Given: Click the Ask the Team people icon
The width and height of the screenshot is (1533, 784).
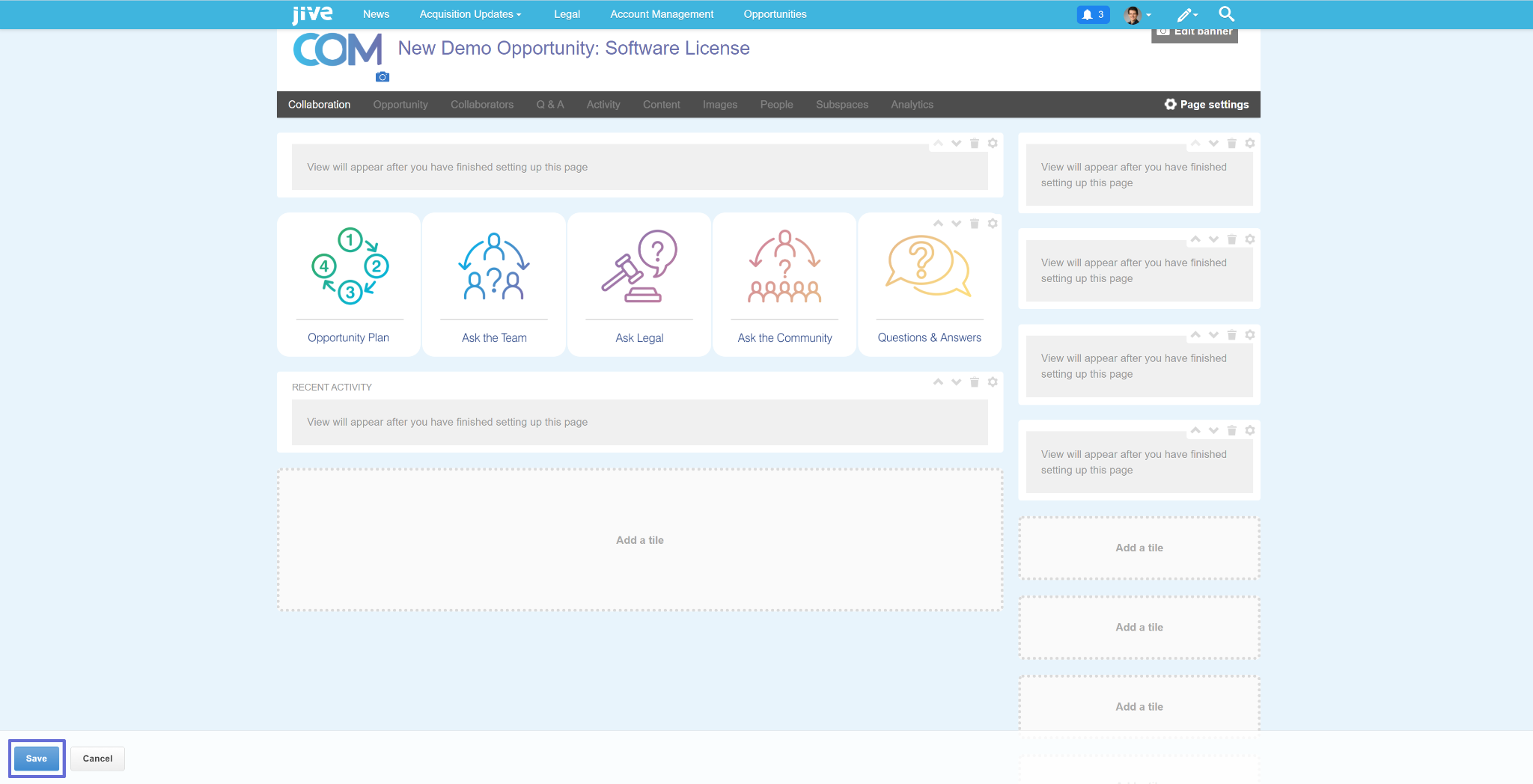Looking at the screenshot, I should click(494, 266).
